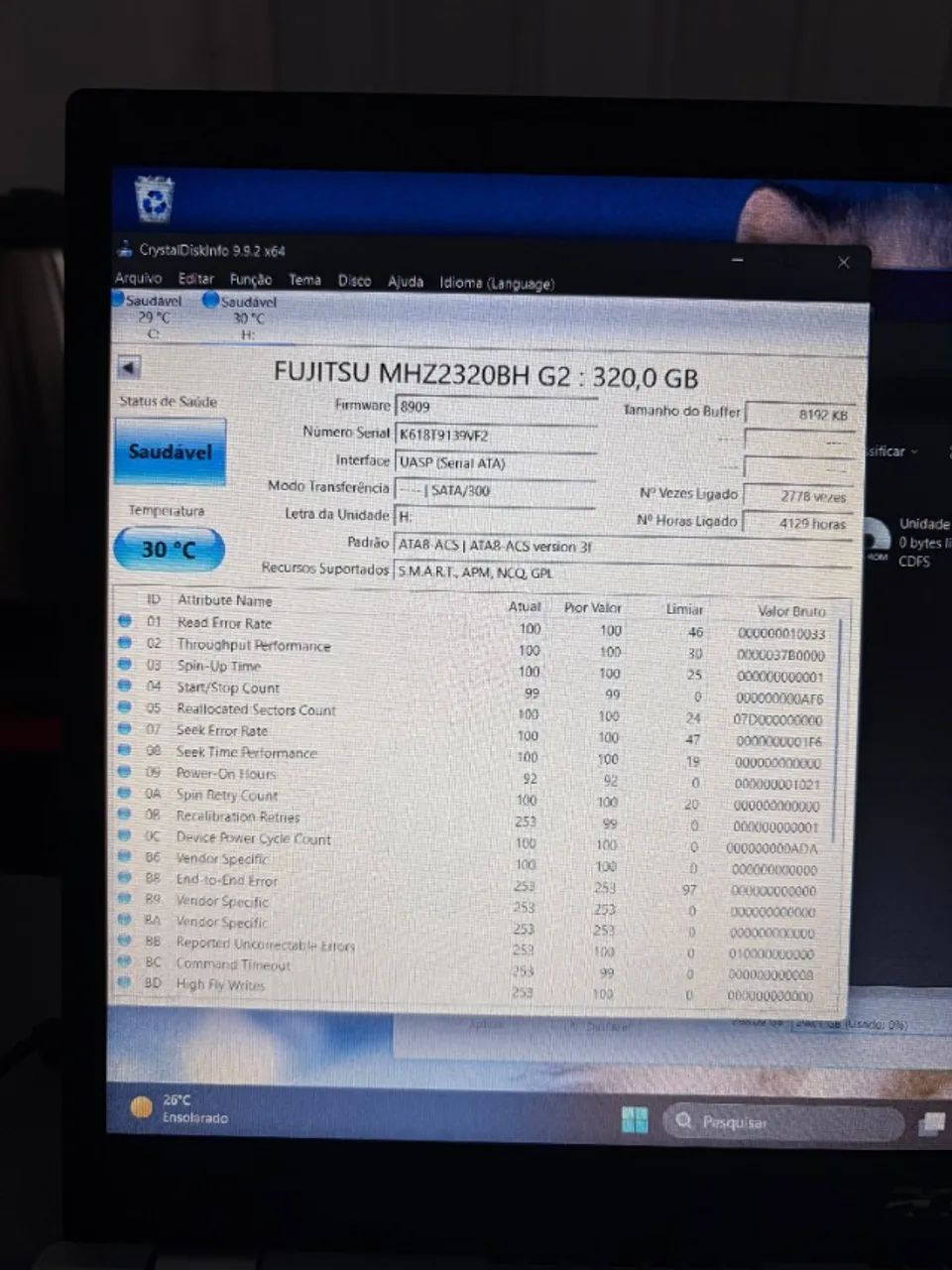Open the weather widget showing 26°C
Screen dimensions: 952x1270
click(181, 1108)
